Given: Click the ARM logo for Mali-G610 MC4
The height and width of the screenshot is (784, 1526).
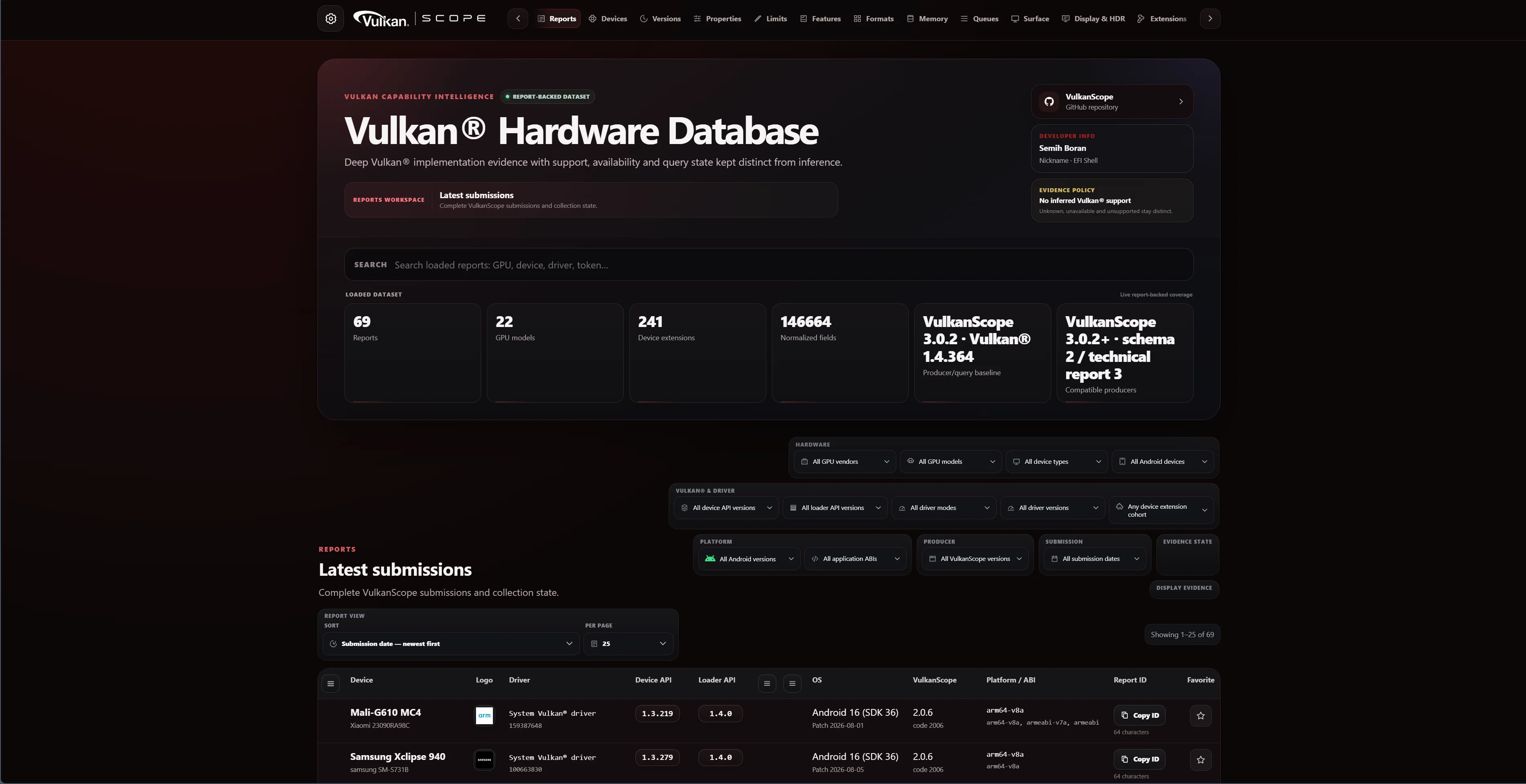Looking at the screenshot, I should pos(484,715).
